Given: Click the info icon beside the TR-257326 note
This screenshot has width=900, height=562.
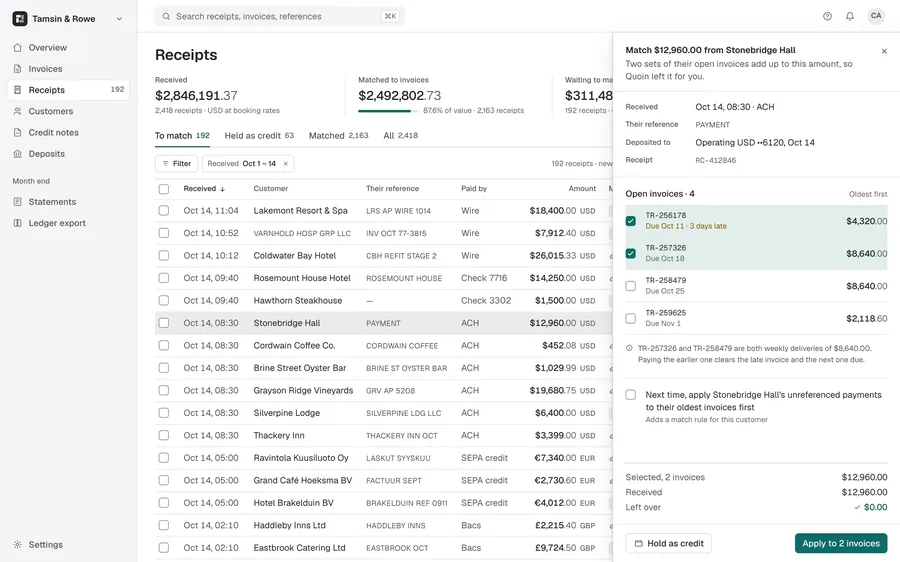Looking at the screenshot, I should click(629, 348).
